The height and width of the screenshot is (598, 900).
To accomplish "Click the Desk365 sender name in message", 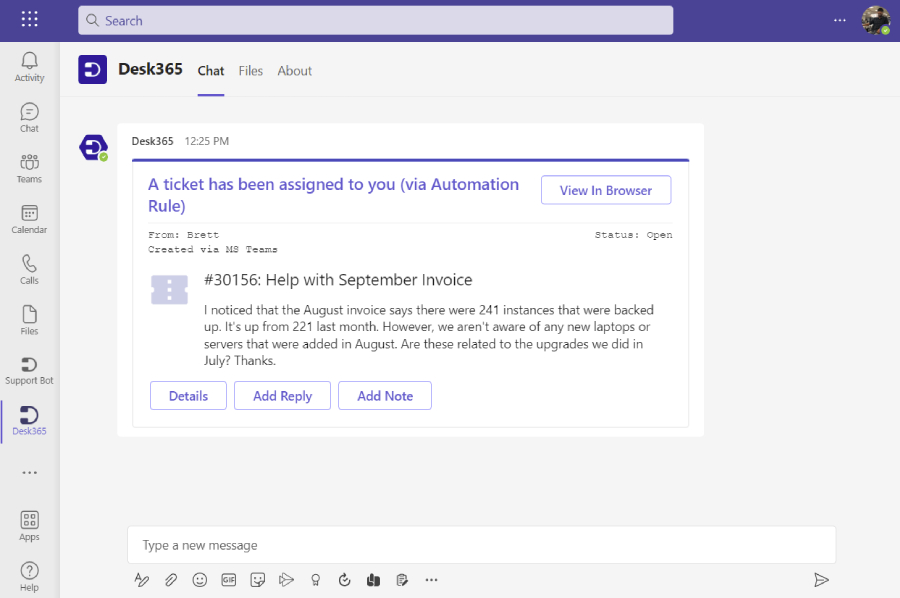I will 153,141.
